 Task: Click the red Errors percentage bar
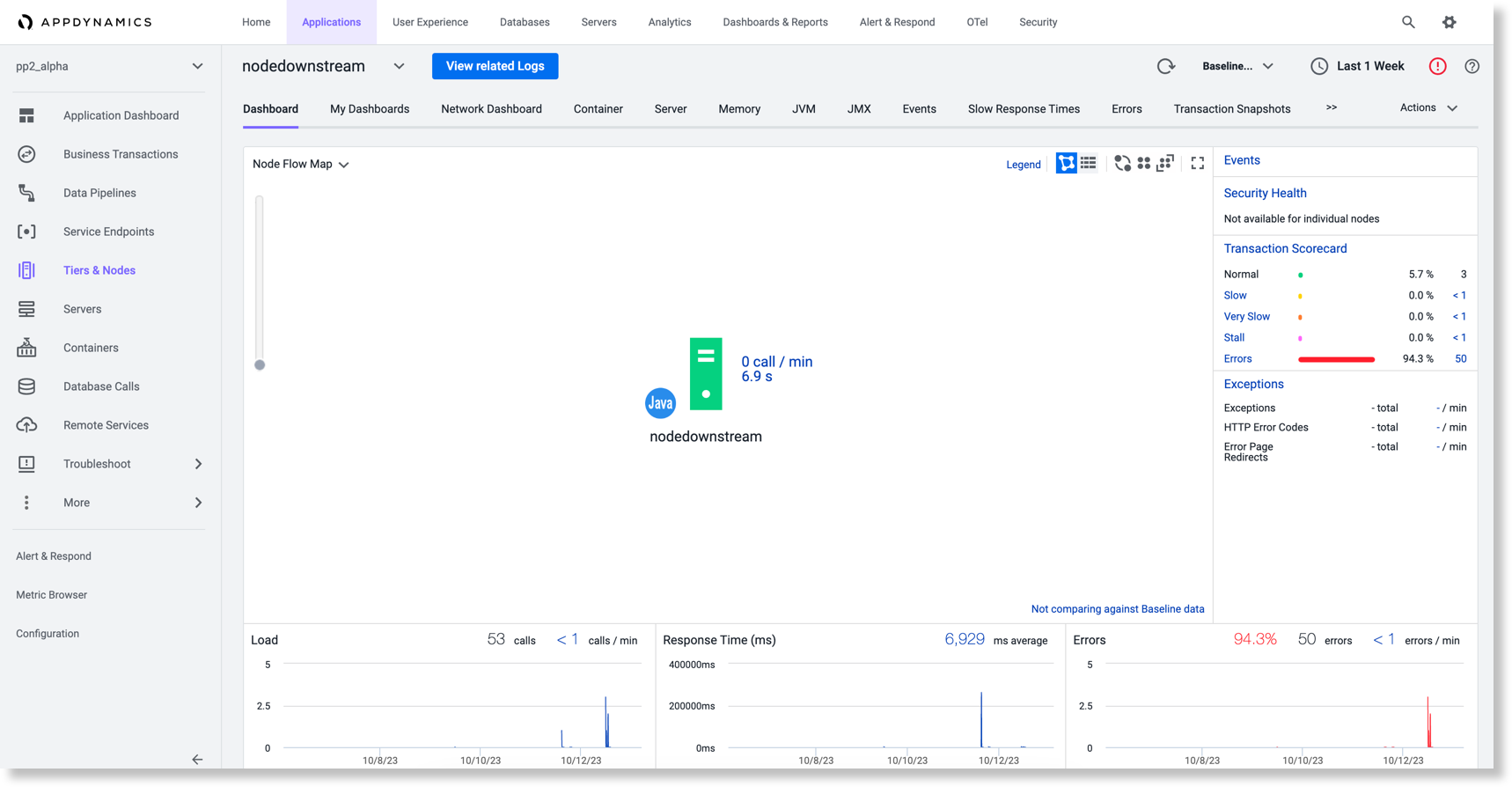pos(1336,359)
